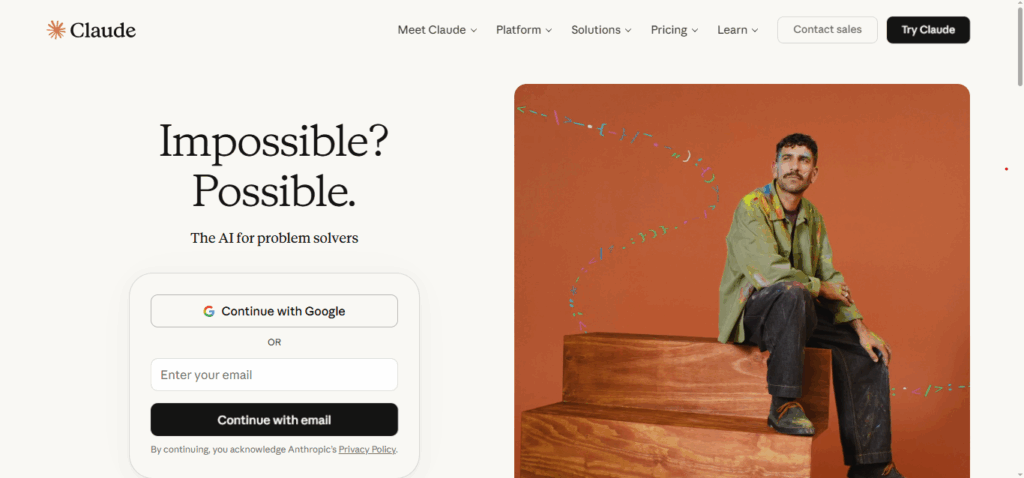Expand the Meet Claude chevron

click(474, 31)
